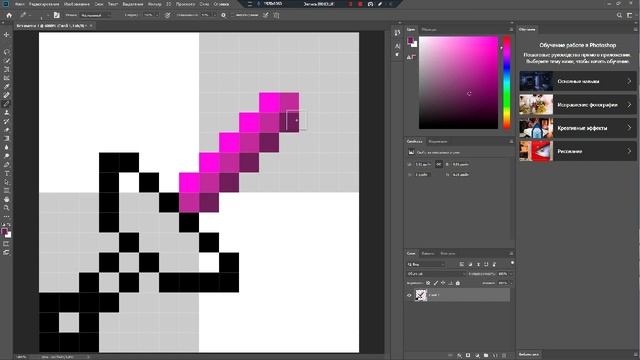
Task: Click the search icon at top right
Action: (x=619, y=15)
